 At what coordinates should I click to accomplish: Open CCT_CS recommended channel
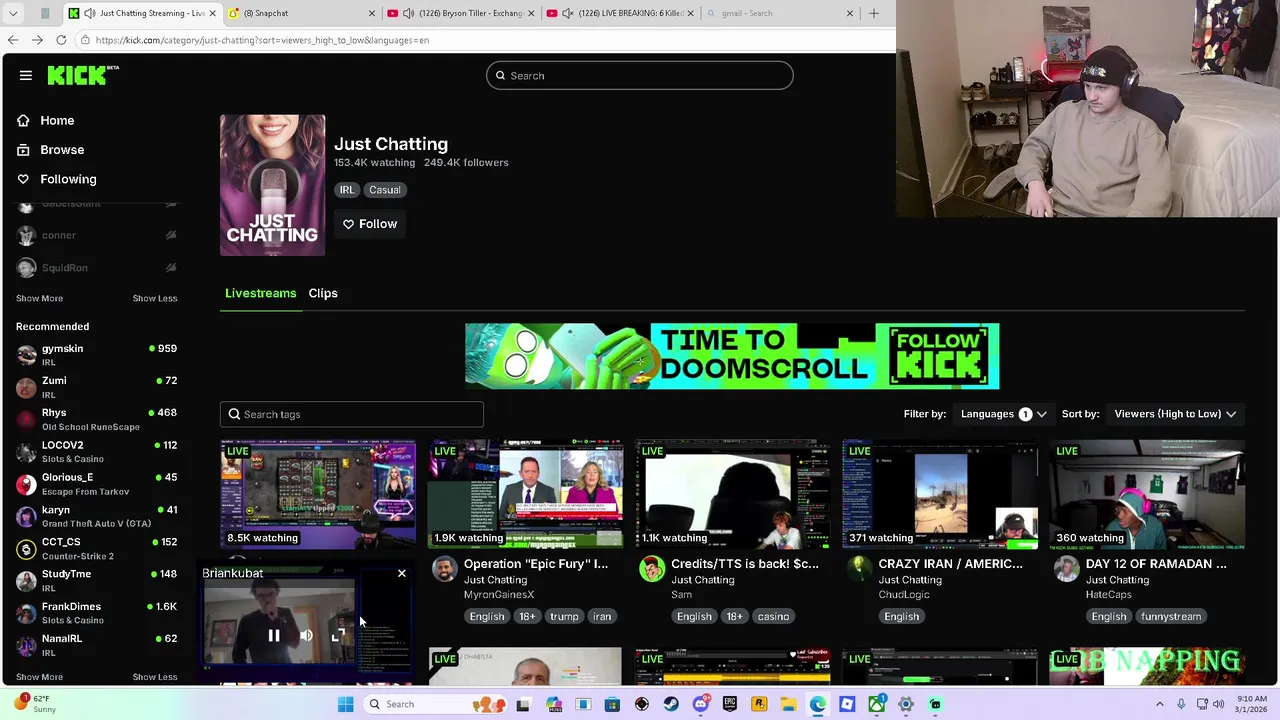(x=97, y=548)
